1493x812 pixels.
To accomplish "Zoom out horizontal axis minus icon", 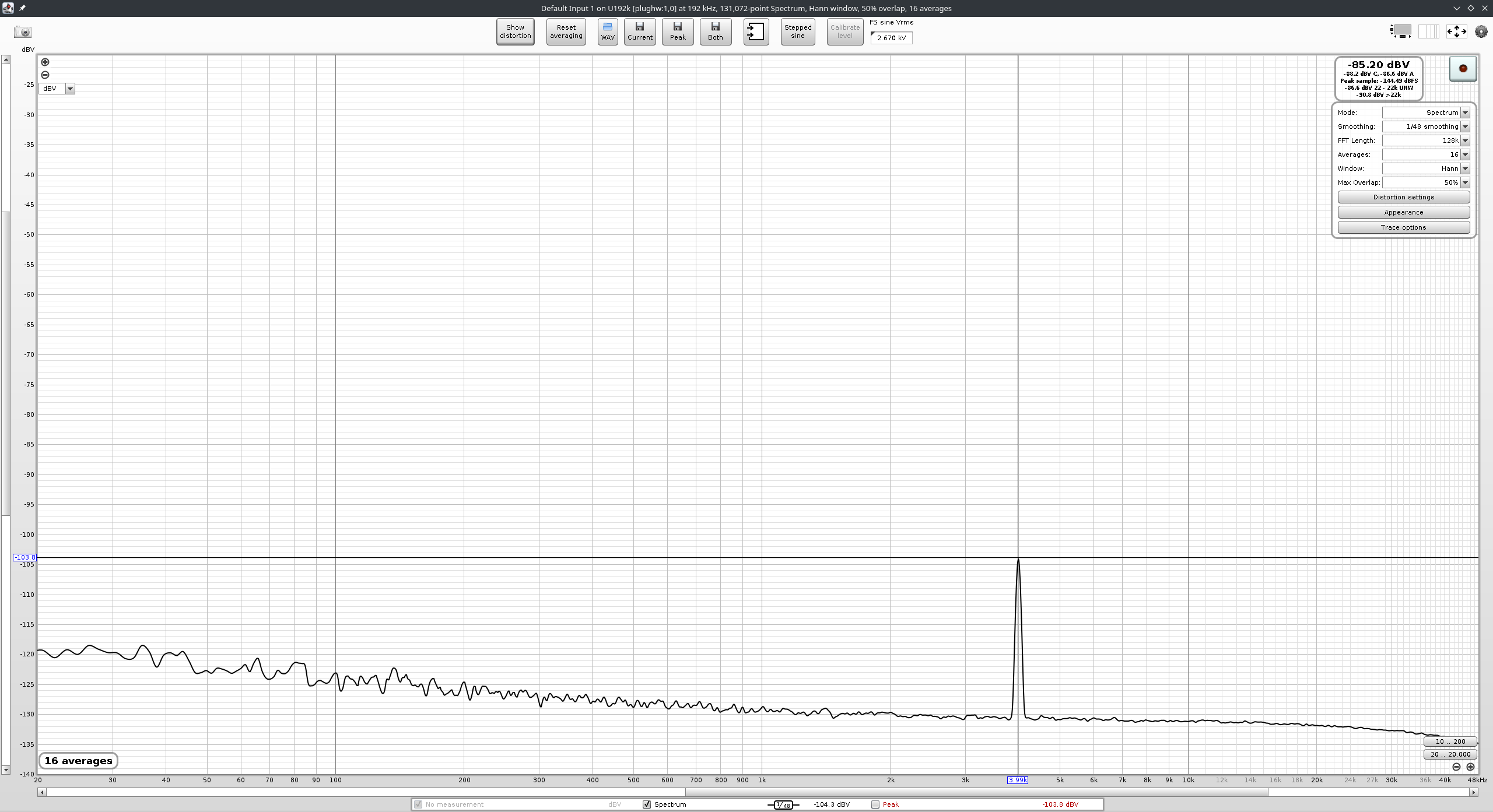I will pyautogui.click(x=1456, y=767).
